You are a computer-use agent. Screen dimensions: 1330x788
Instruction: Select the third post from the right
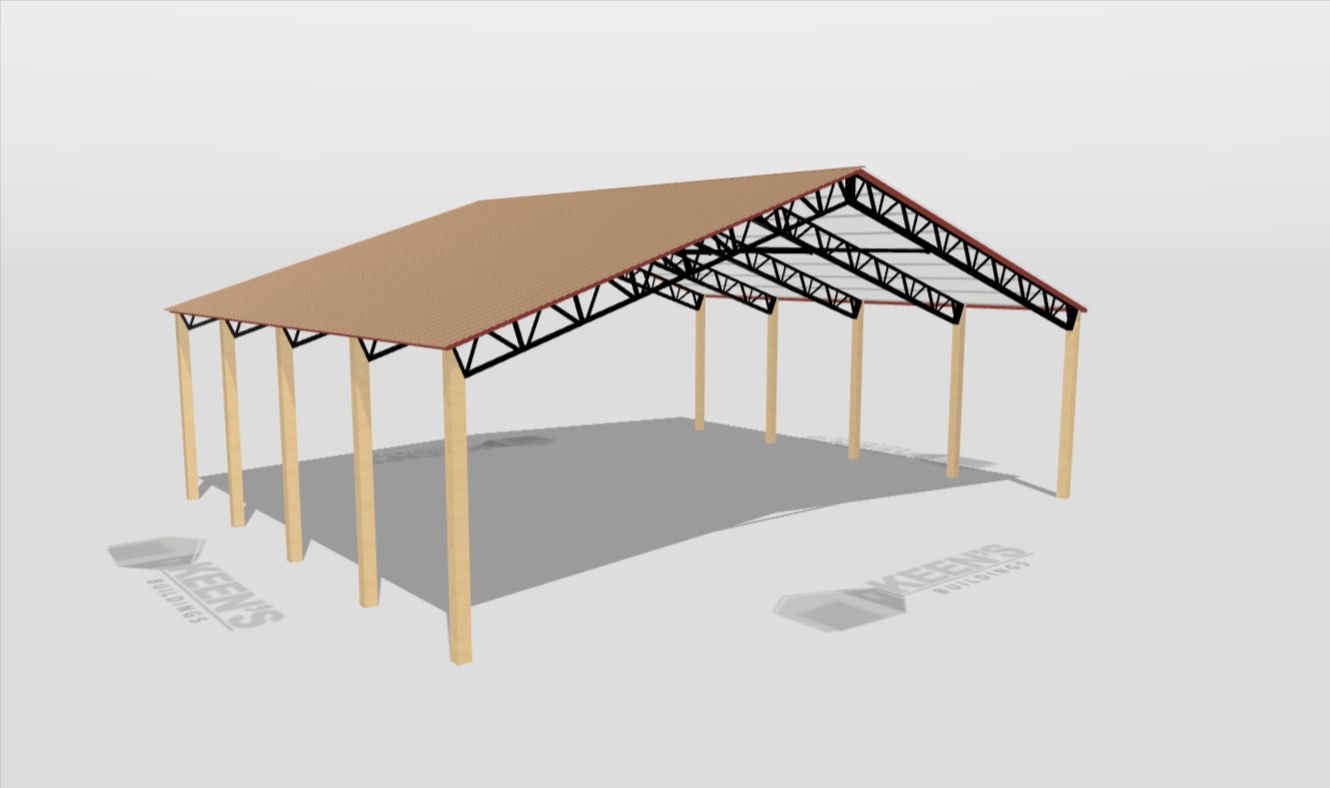856,385
